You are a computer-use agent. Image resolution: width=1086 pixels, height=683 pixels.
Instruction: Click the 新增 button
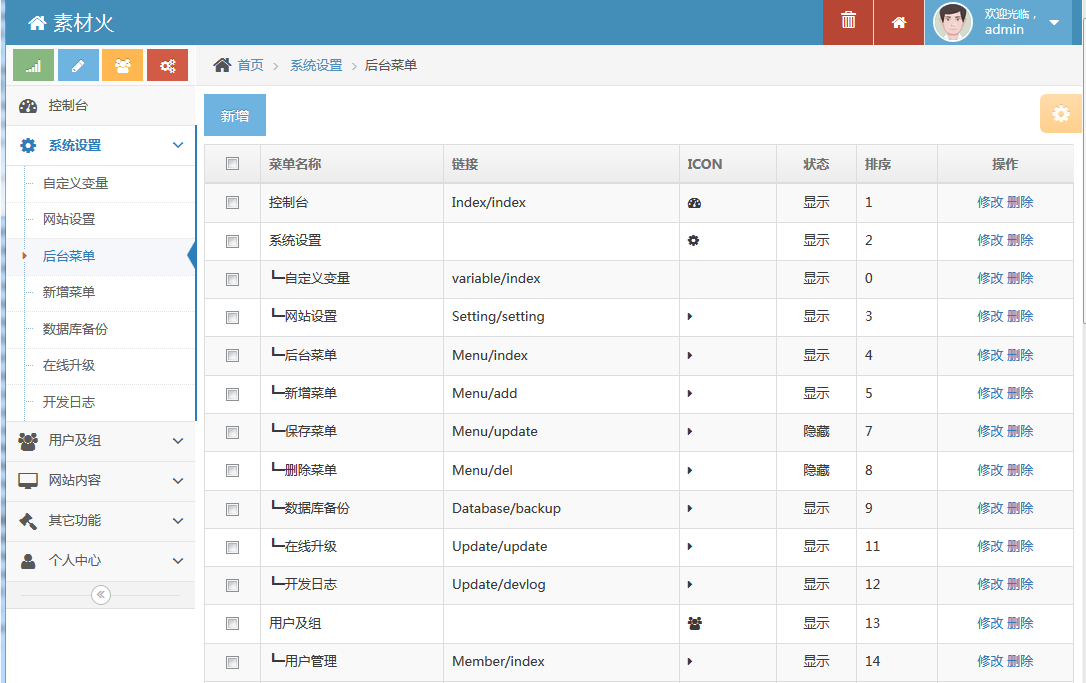[235, 115]
